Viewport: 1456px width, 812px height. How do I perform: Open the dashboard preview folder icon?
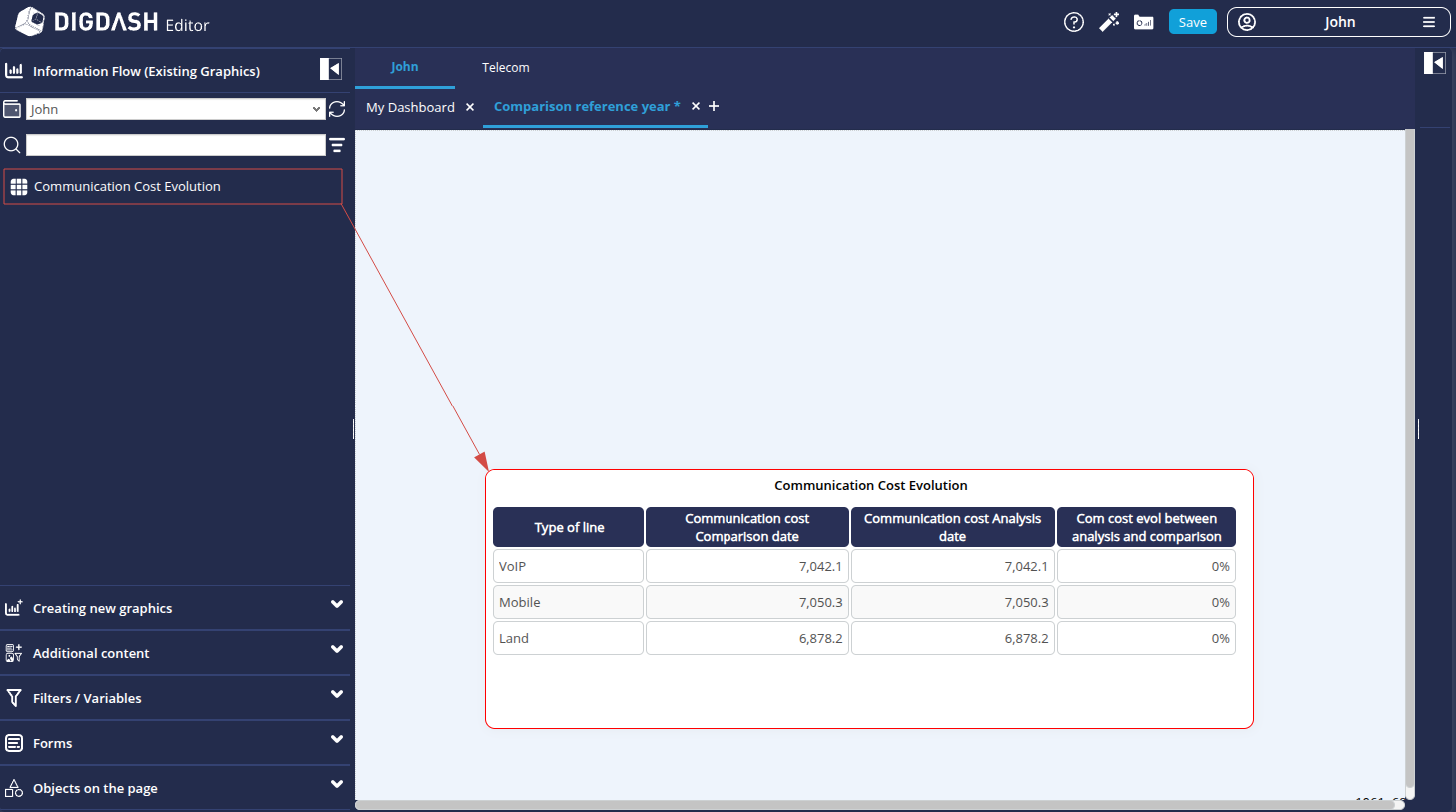[x=1144, y=22]
